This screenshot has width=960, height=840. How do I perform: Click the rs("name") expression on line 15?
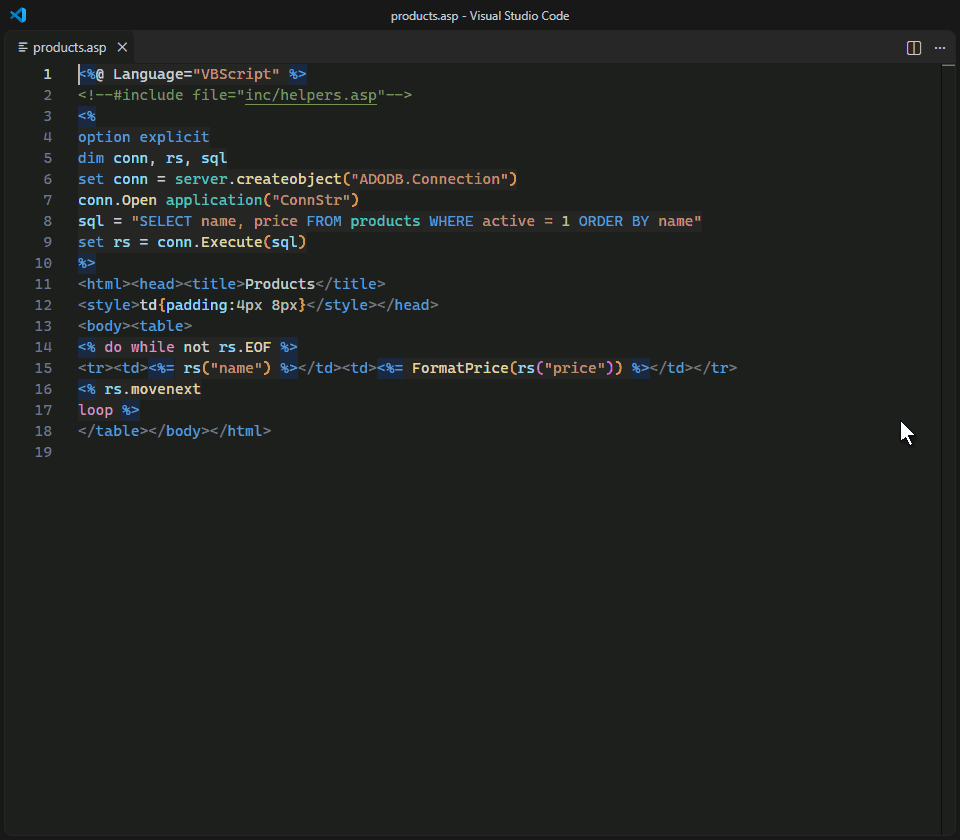[x=227, y=368]
